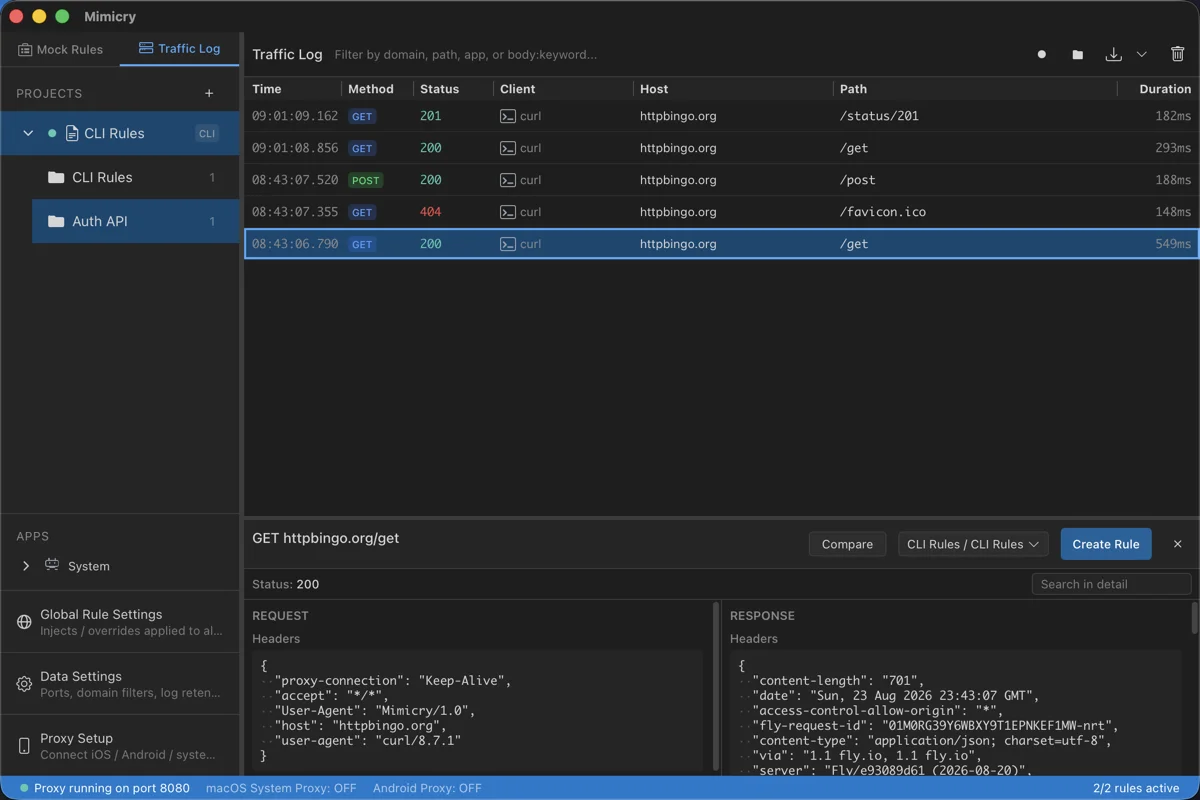Select the CLI Rules folder
1200x800 pixels.
(136, 177)
